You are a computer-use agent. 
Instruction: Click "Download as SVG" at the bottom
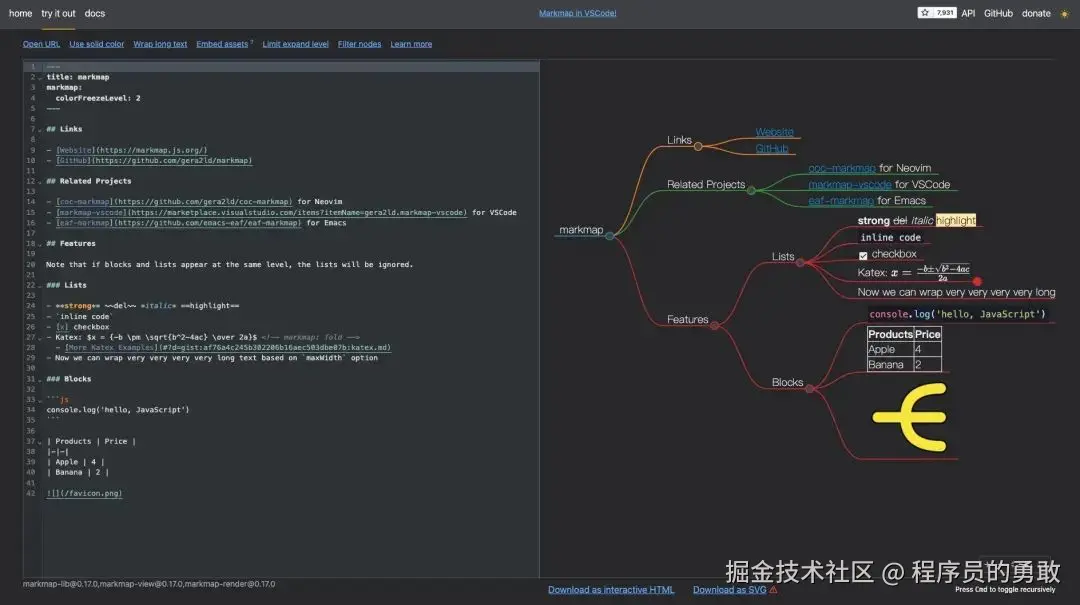point(729,589)
